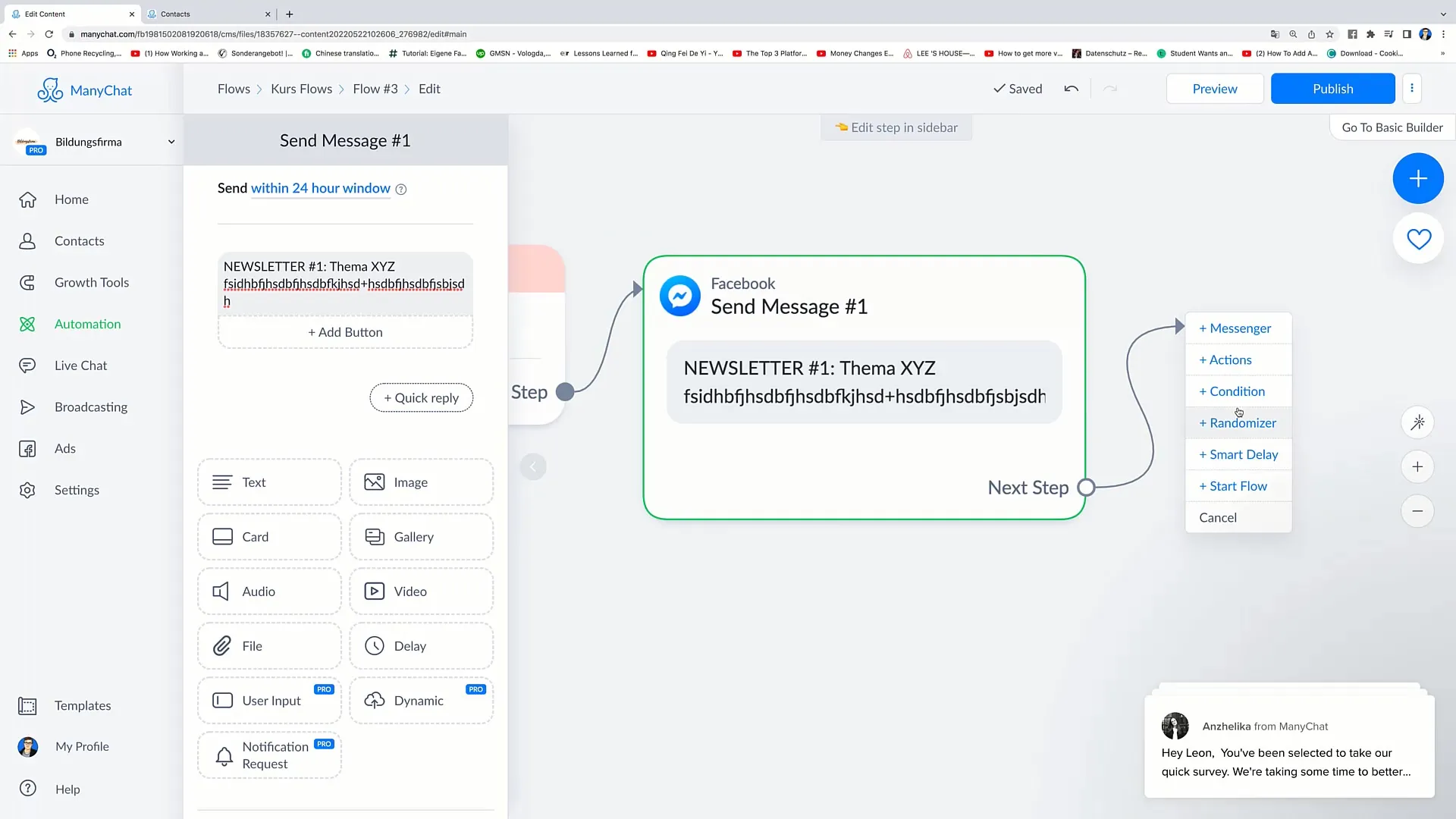The image size is (1456, 819).
Task: Open Kurs Flows breadcrumb item
Action: [302, 89]
